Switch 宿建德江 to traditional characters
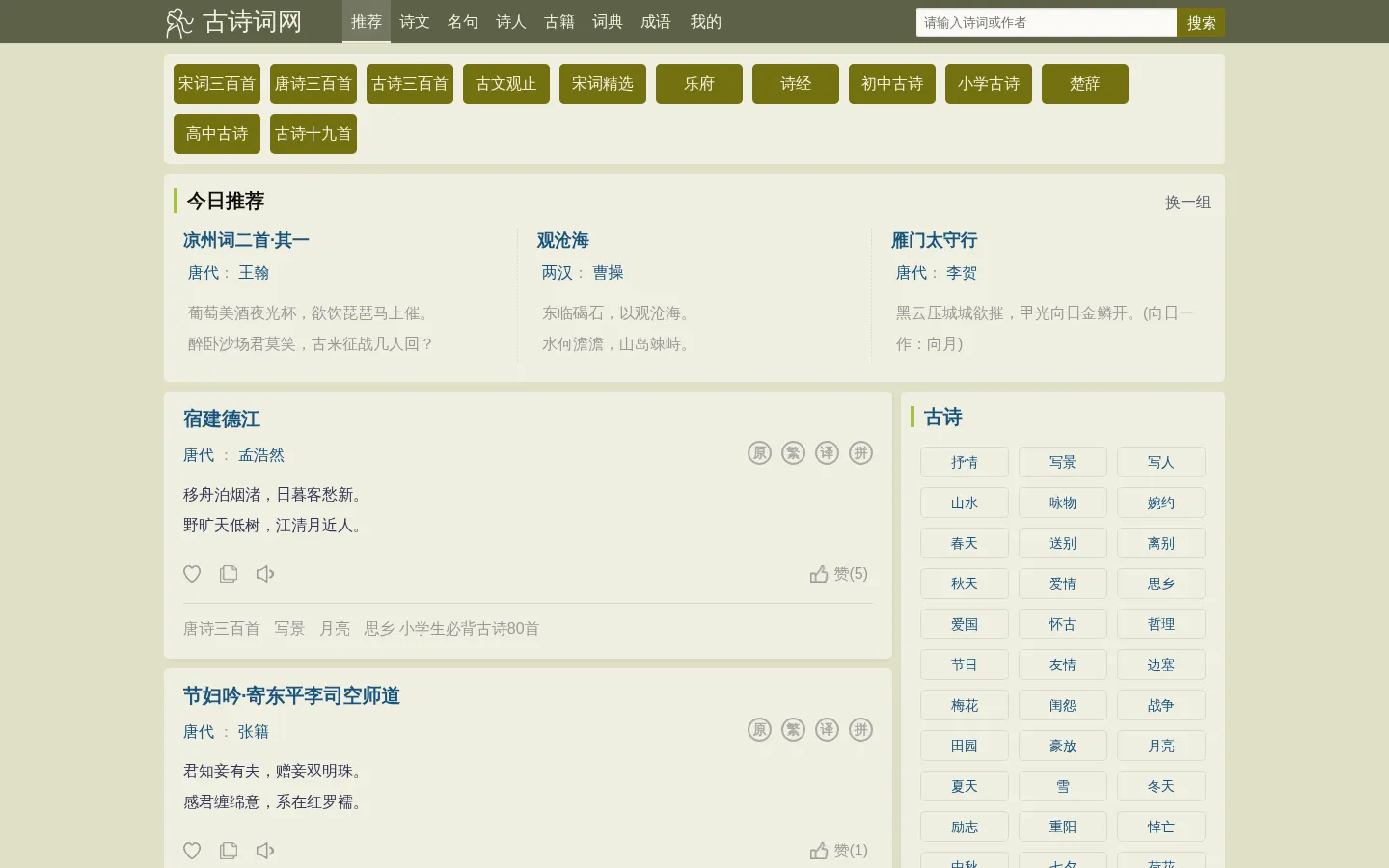This screenshot has width=1389, height=868. click(794, 452)
